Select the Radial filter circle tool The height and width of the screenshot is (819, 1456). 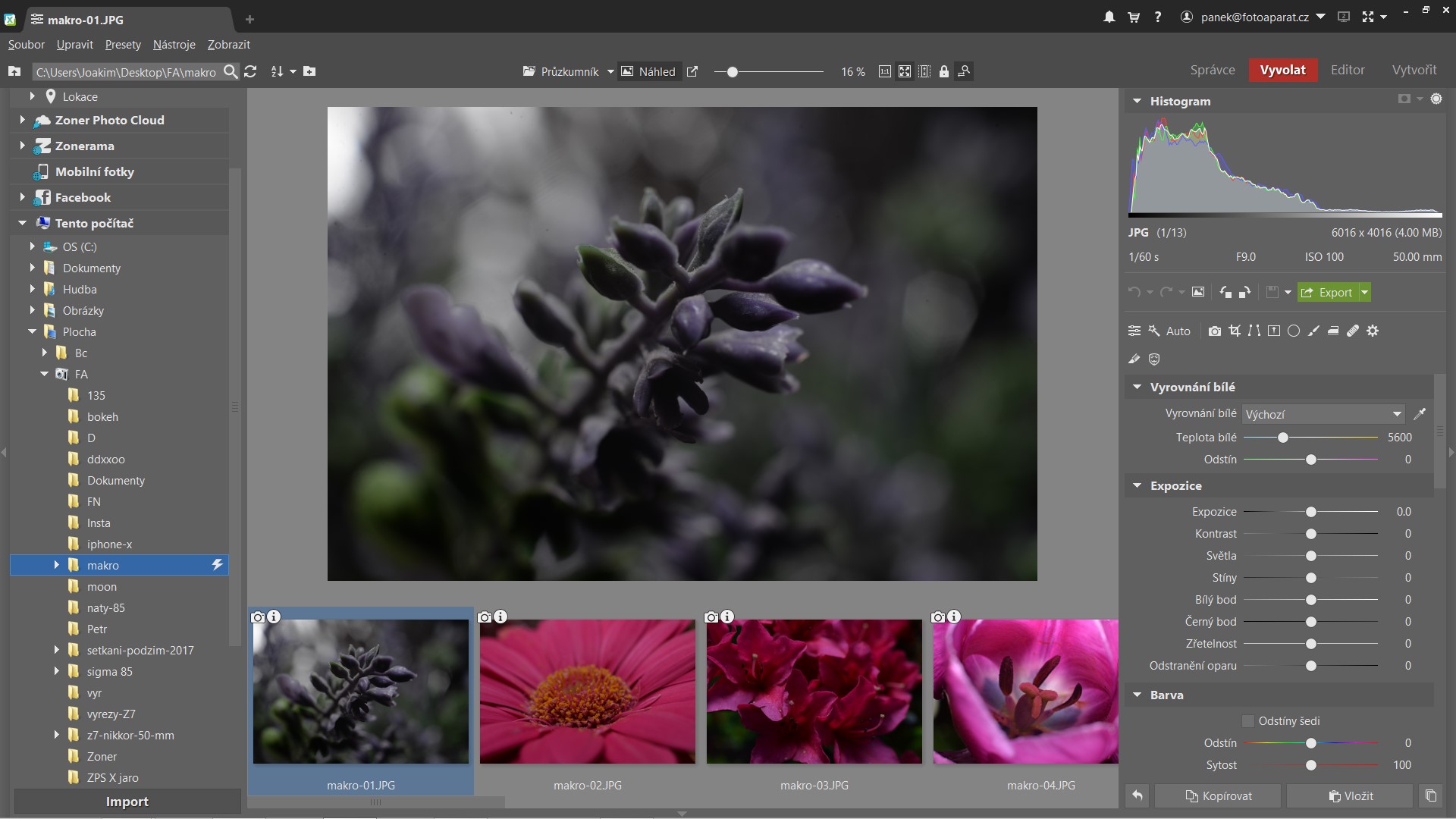coord(1294,331)
